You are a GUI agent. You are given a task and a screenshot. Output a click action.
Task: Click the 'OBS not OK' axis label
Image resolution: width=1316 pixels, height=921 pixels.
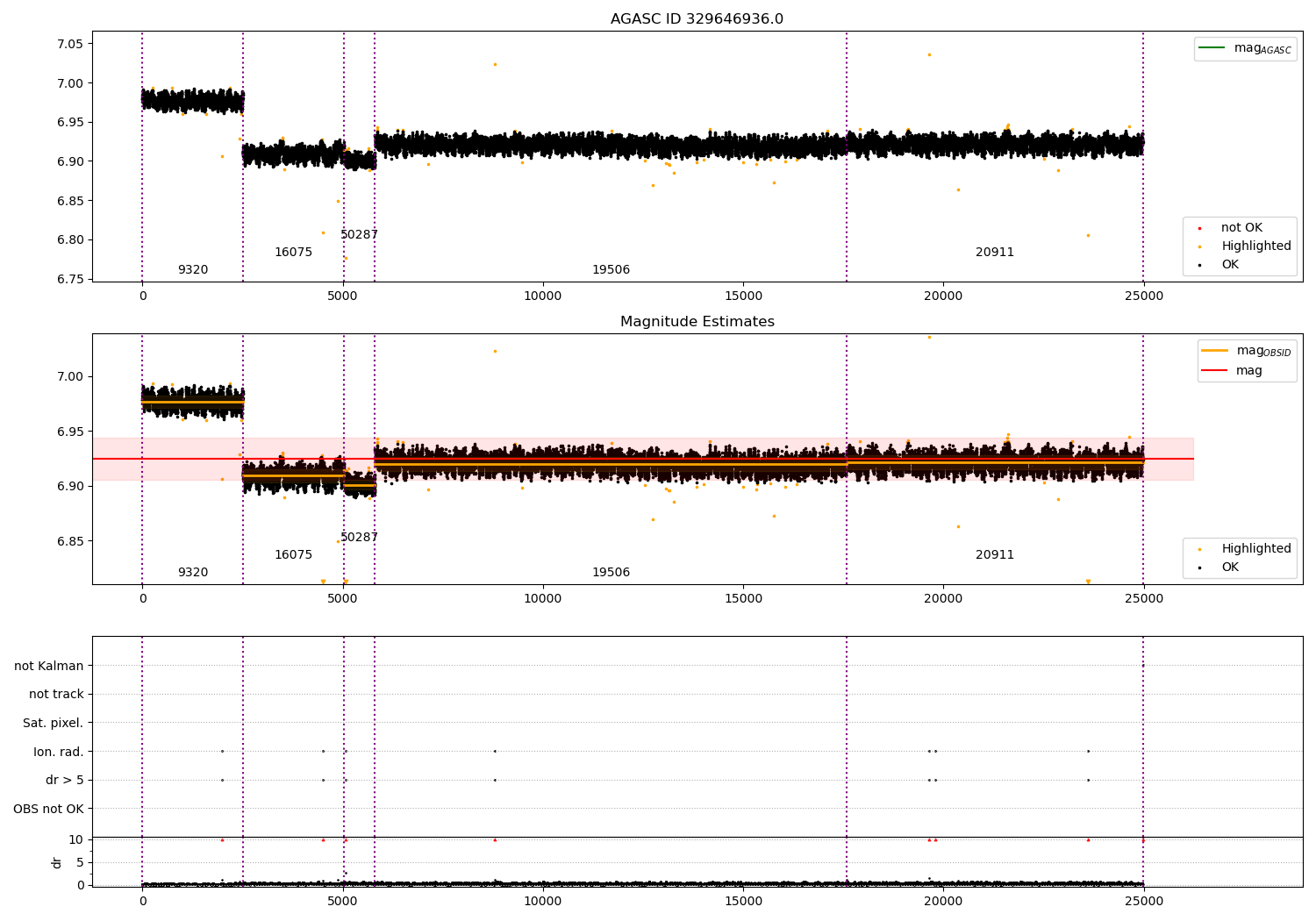click(49, 809)
